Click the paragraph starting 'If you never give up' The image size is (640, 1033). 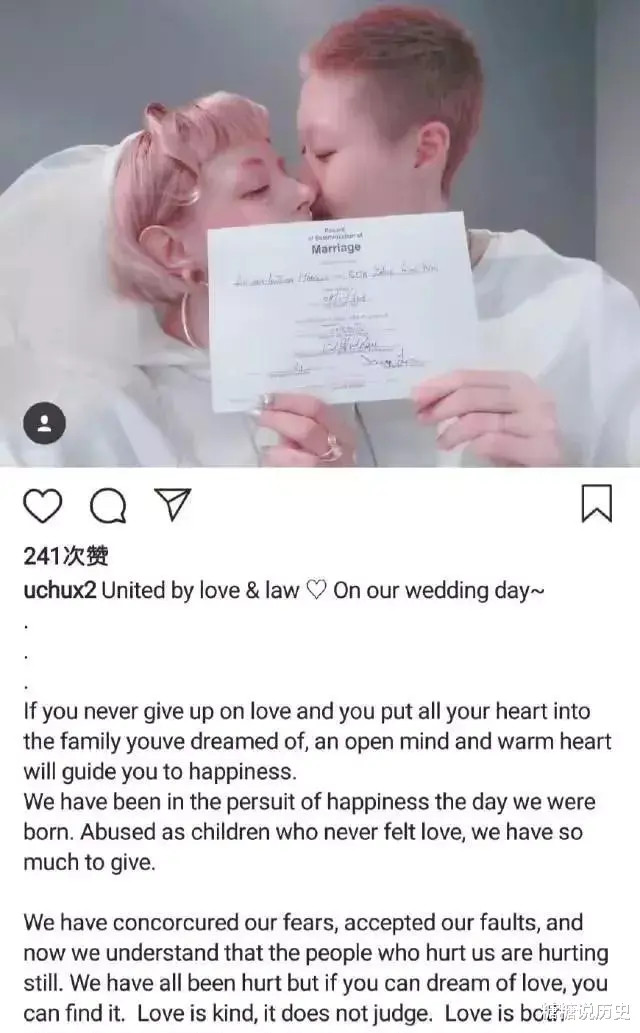click(318, 741)
